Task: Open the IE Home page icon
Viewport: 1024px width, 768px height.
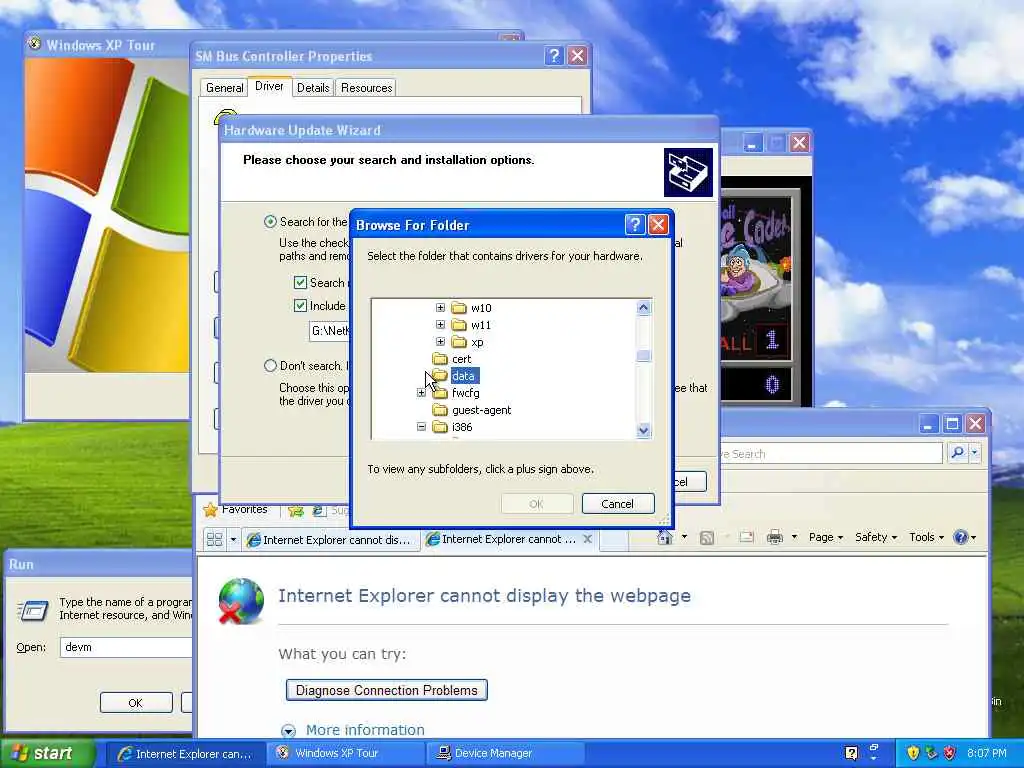Action: (665, 537)
